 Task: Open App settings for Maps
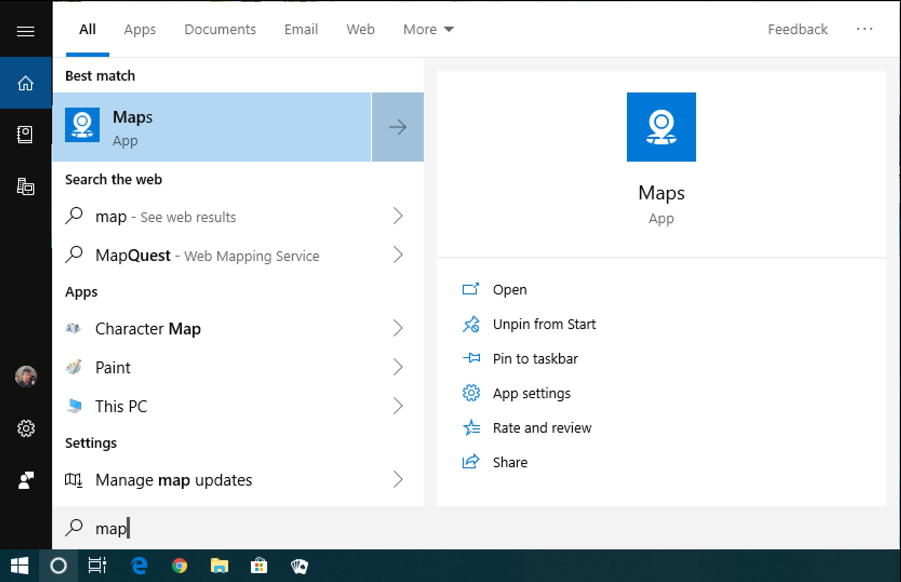point(532,393)
